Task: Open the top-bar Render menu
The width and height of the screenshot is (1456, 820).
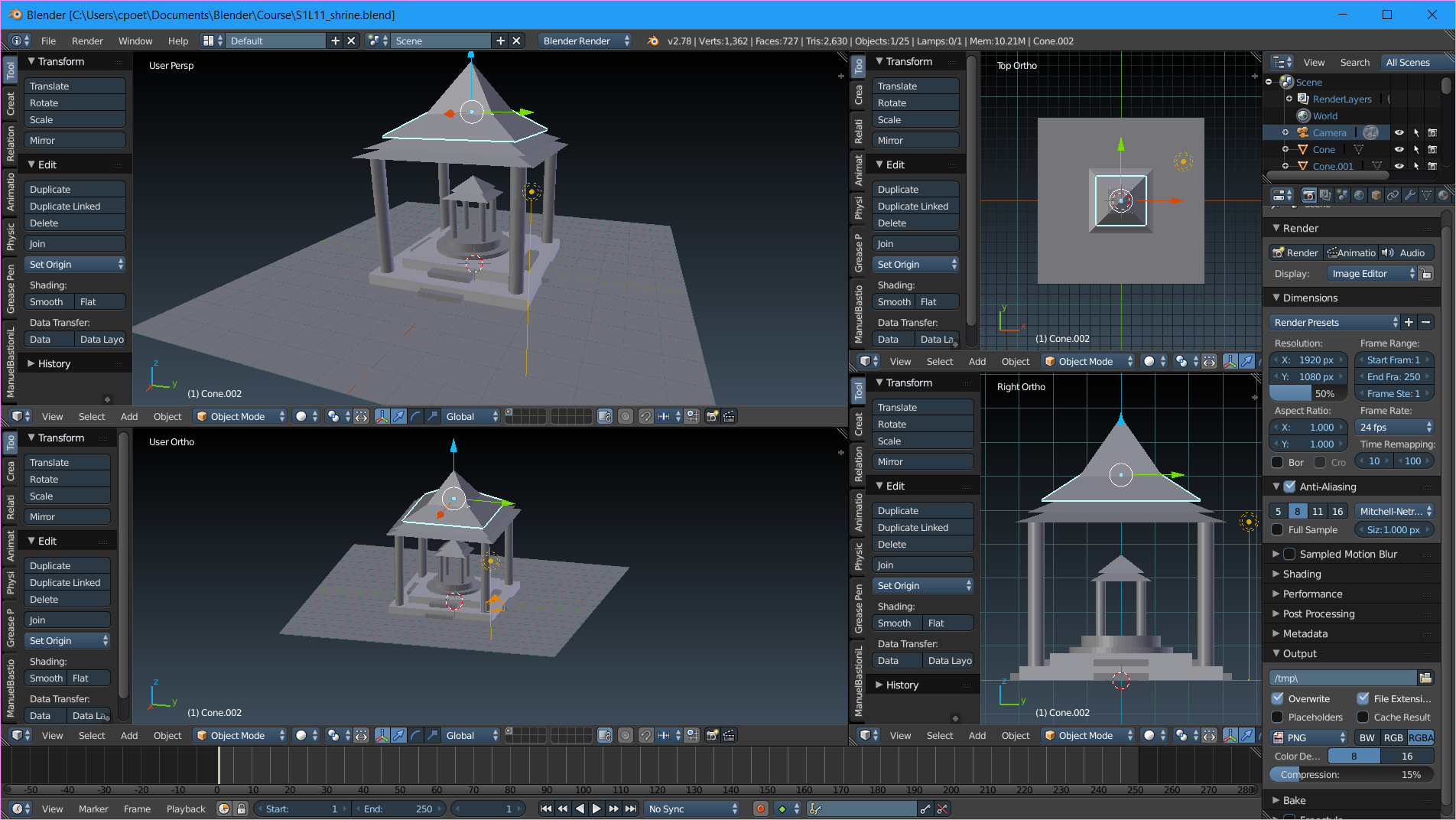Action: tap(87, 41)
